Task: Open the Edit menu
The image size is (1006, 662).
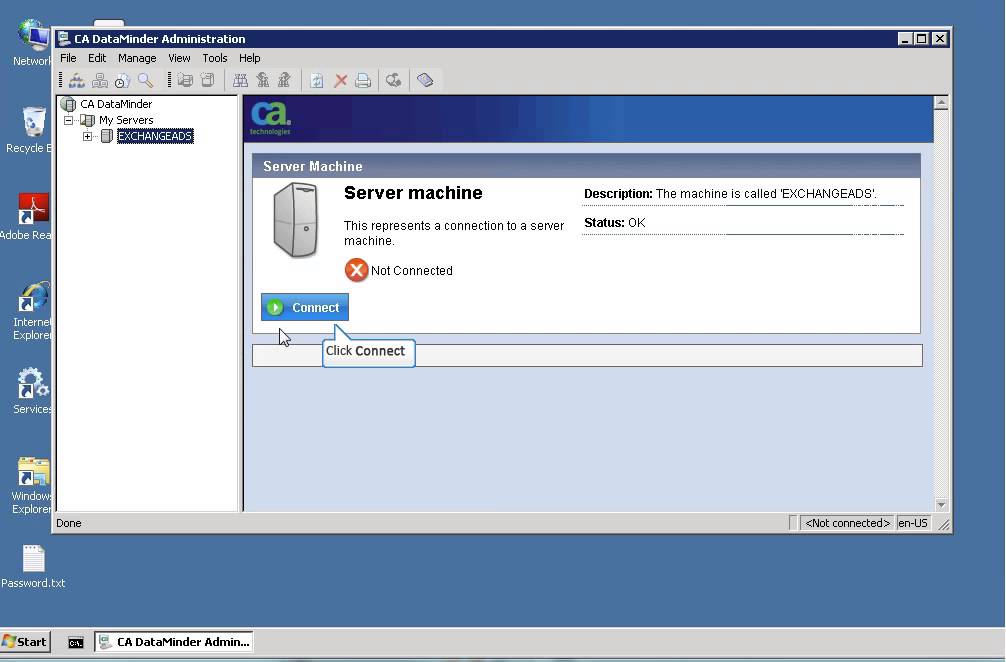Action: point(97,58)
